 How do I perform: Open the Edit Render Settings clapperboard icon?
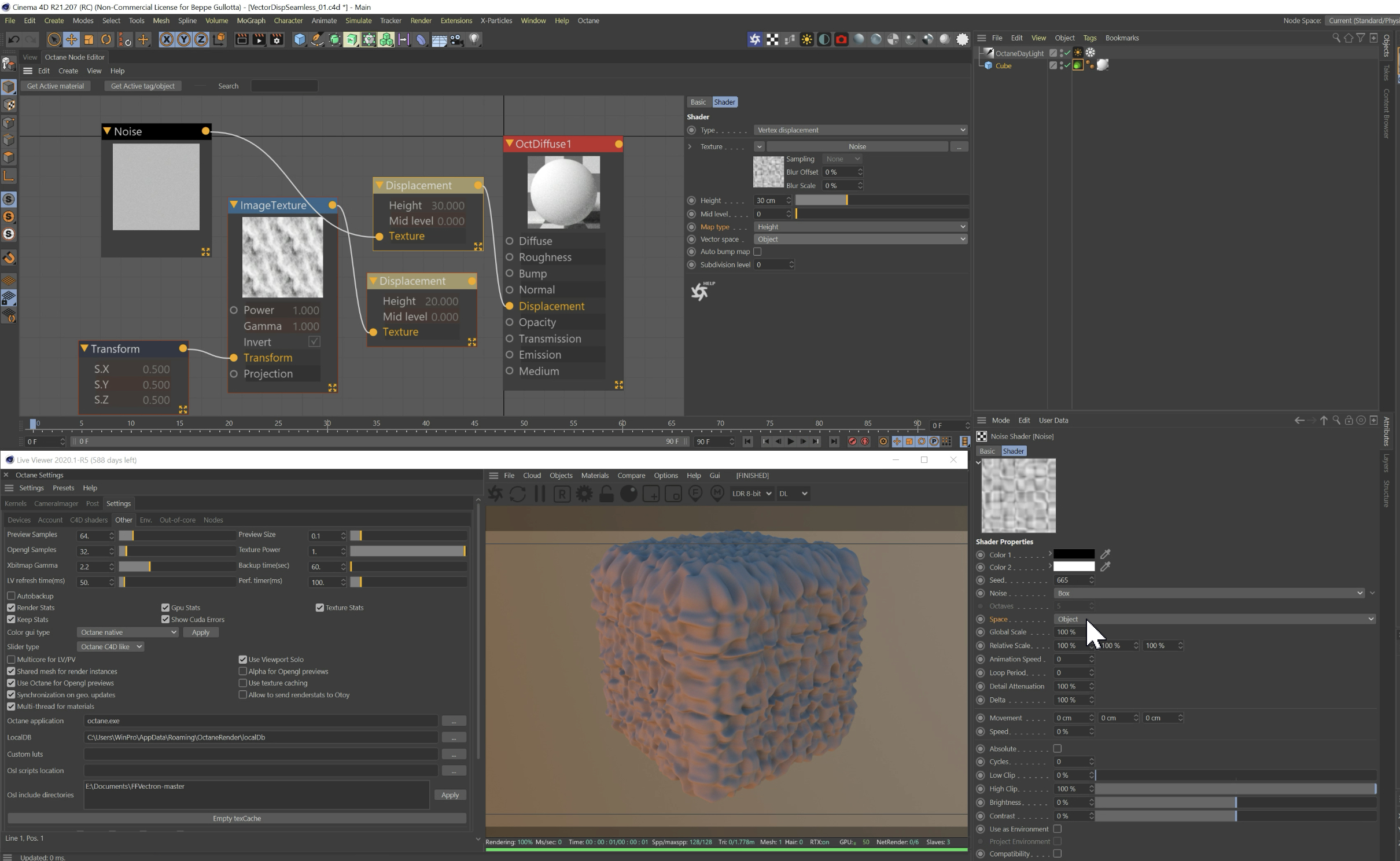(x=277, y=39)
